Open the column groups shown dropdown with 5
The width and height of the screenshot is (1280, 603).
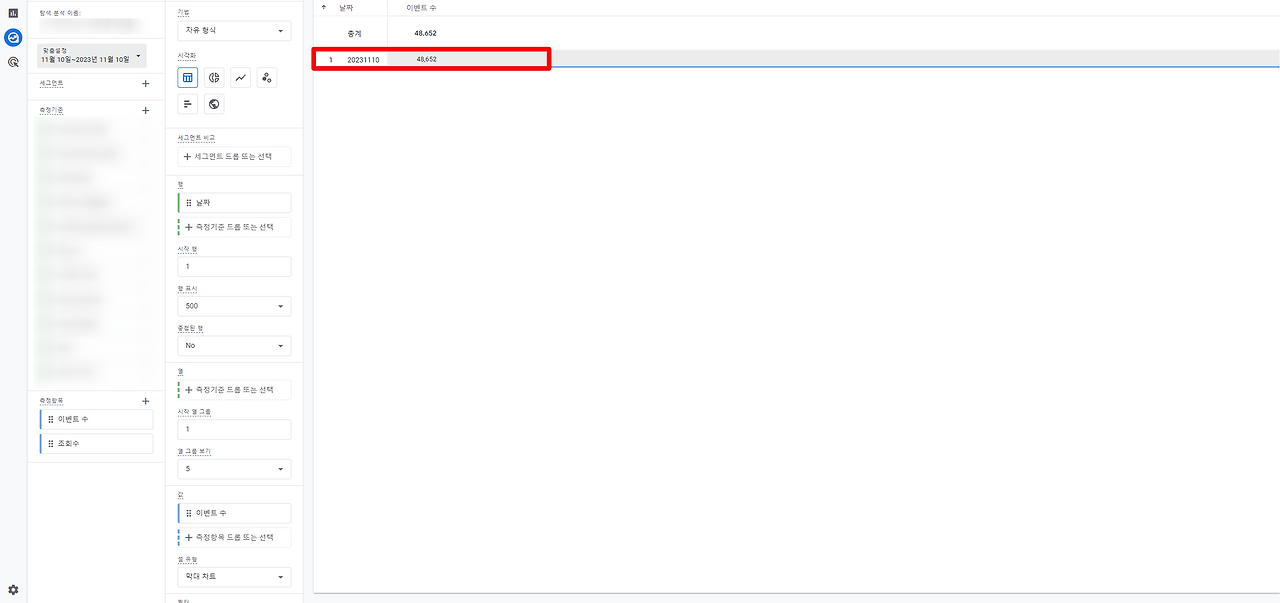coord(234,468)
